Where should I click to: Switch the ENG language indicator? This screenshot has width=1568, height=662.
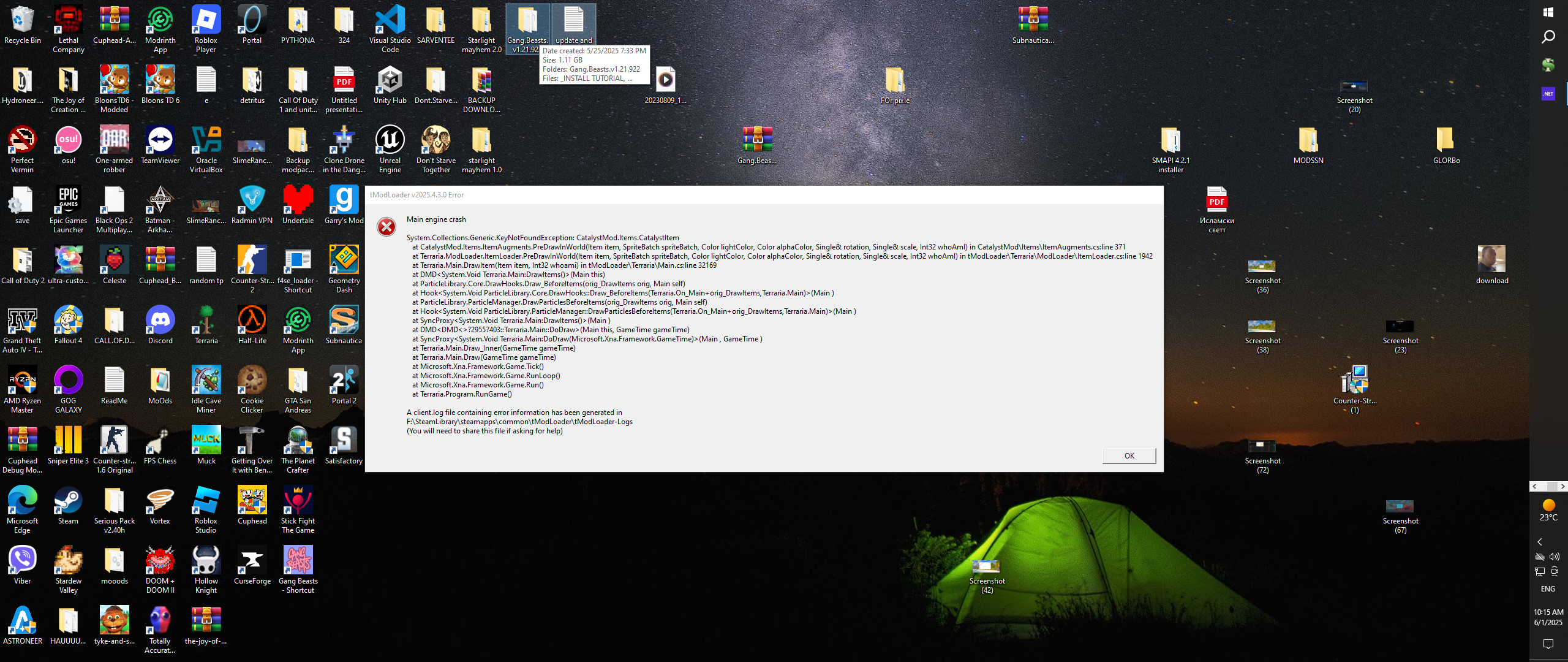coord(1548,588)
